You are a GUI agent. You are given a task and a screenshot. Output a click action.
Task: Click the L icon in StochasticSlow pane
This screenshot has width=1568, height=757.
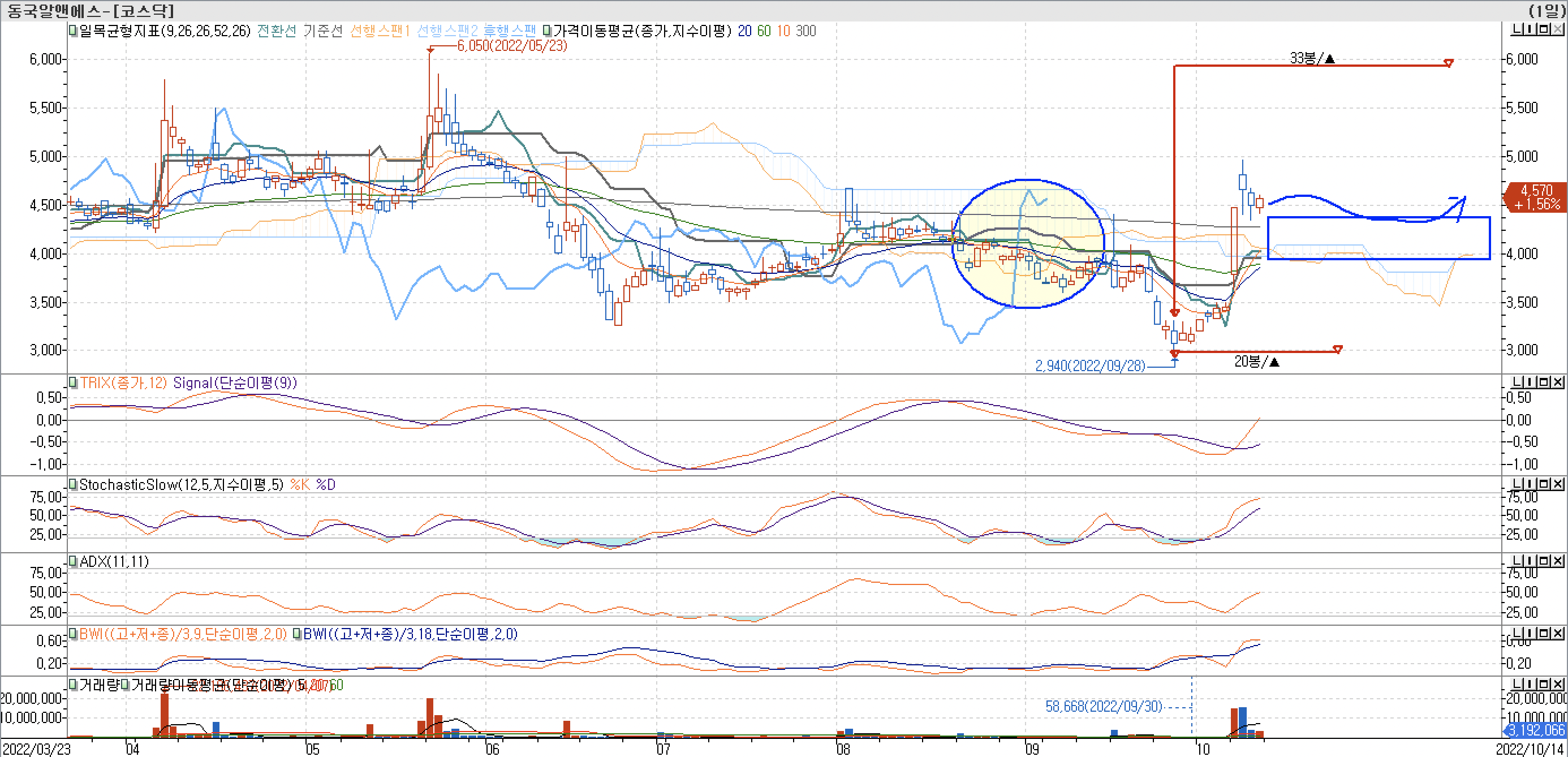pyautogui.click(x=1518, y=484)
